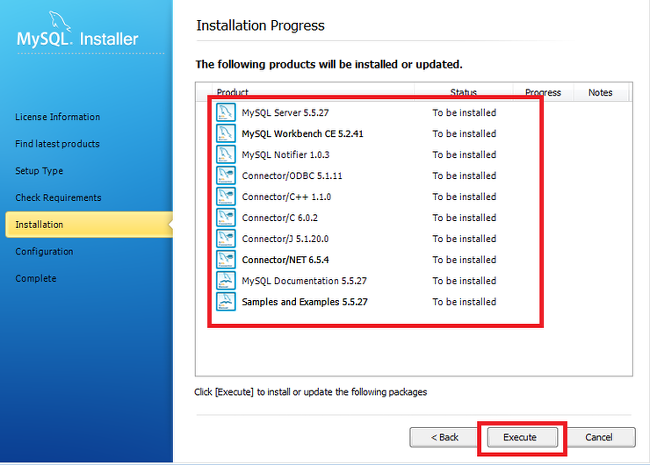
Task: Click the MySQL Documentation 5.5.27 icon
Action: [x=226, y=281]
